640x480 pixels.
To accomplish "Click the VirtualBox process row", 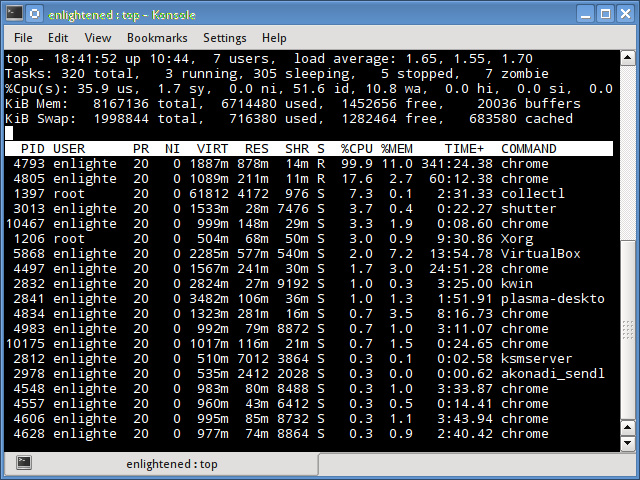I will (x=300, y=254).
